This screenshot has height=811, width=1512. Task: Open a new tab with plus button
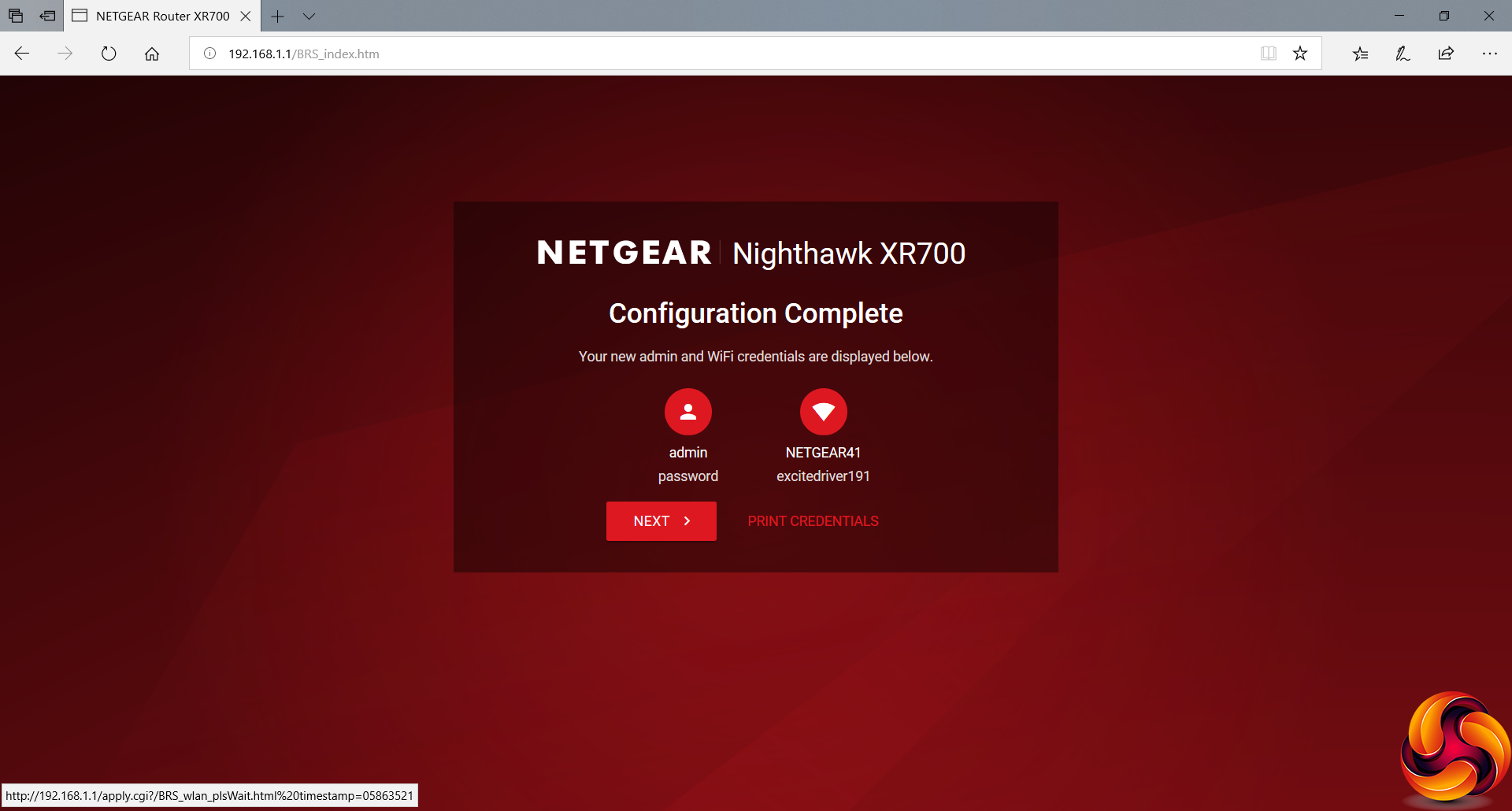pyautogui.click(x=277, y=16)
